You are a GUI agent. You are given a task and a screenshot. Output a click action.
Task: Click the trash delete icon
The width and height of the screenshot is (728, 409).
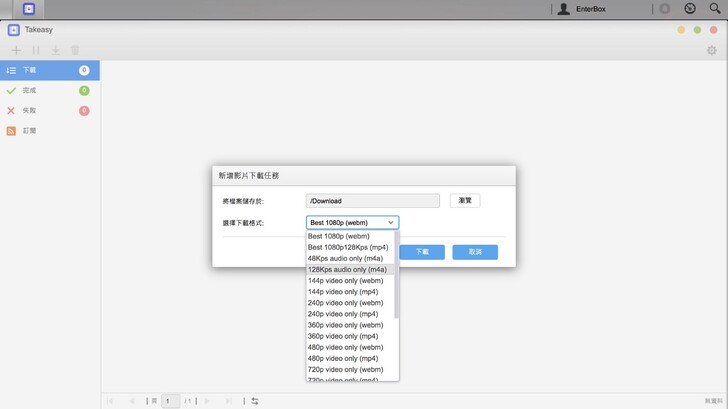pyautogui.click(x=75, y=50)
